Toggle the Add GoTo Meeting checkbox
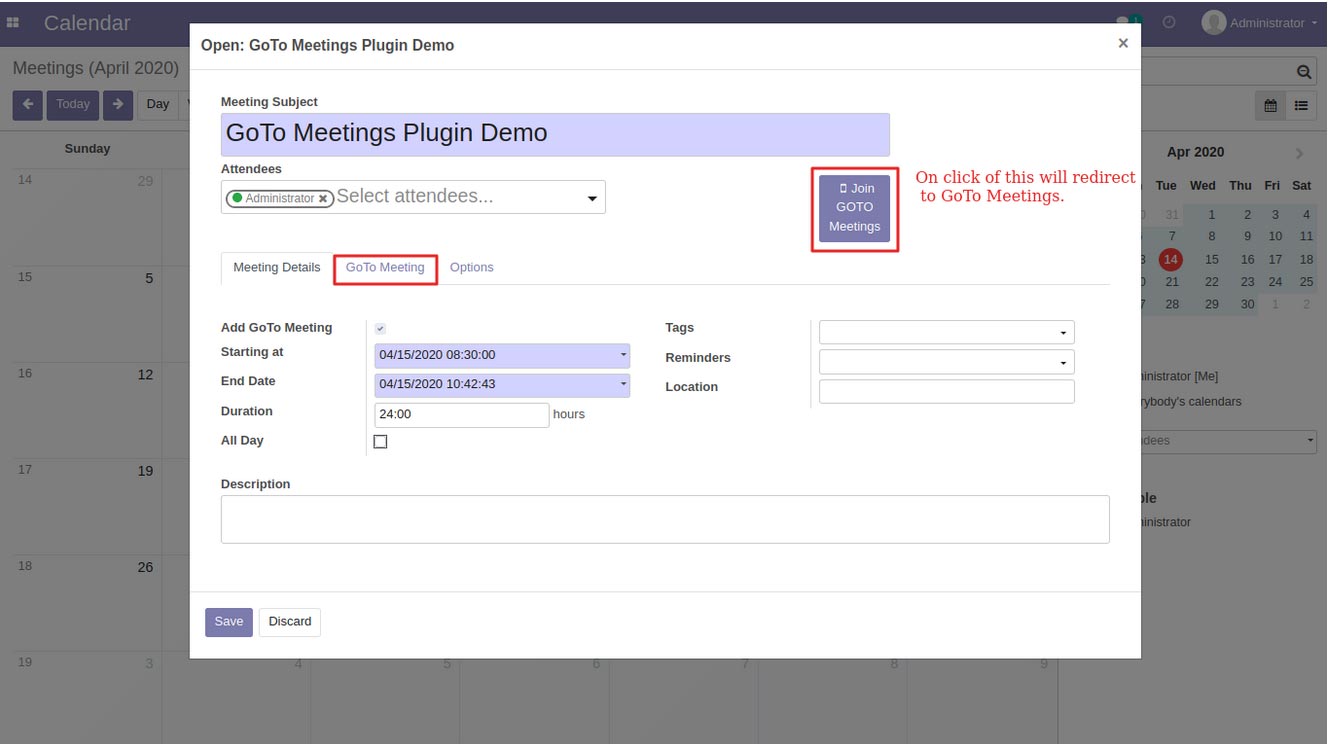 (380, 328)
